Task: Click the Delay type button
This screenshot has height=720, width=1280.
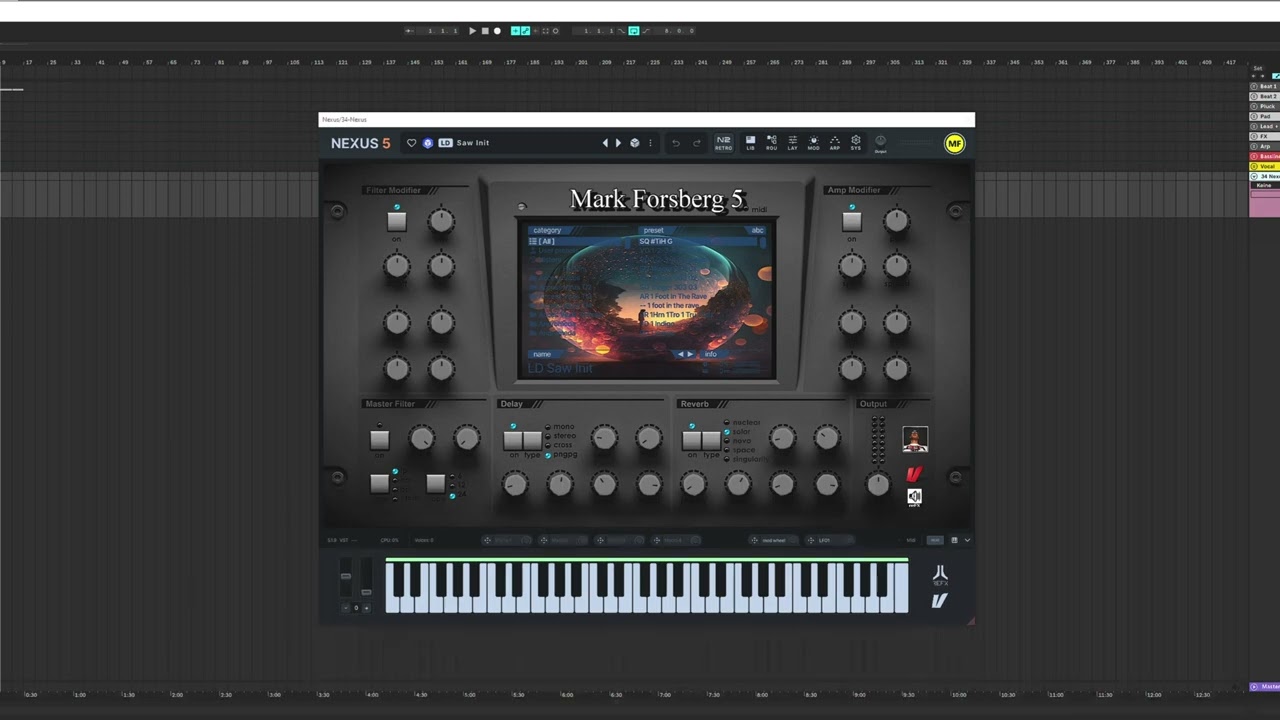Action: tap(532, 440)
